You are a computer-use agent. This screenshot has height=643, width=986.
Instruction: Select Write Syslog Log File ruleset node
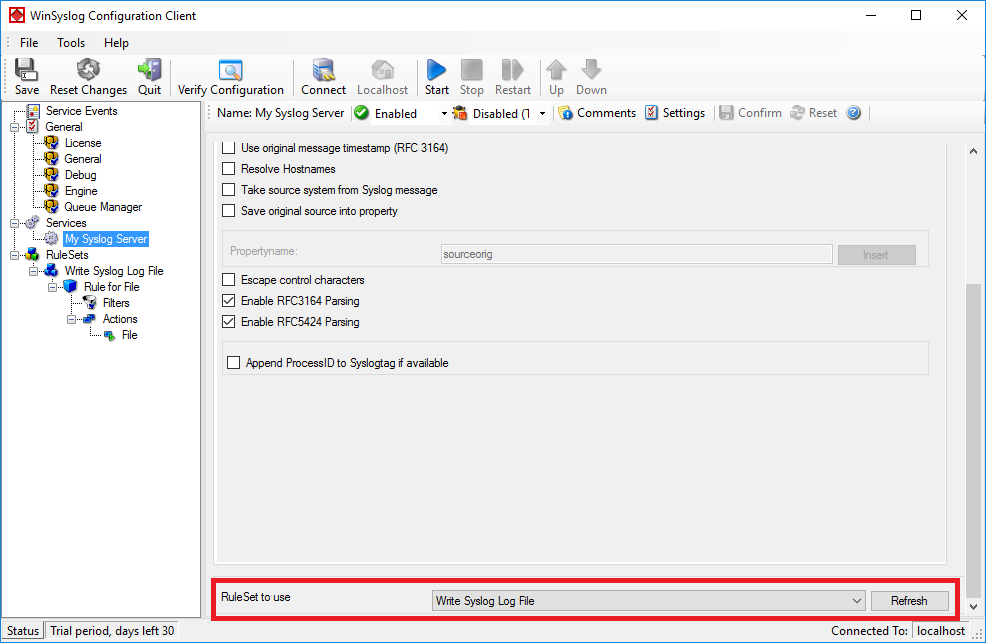tap(114, 271)
